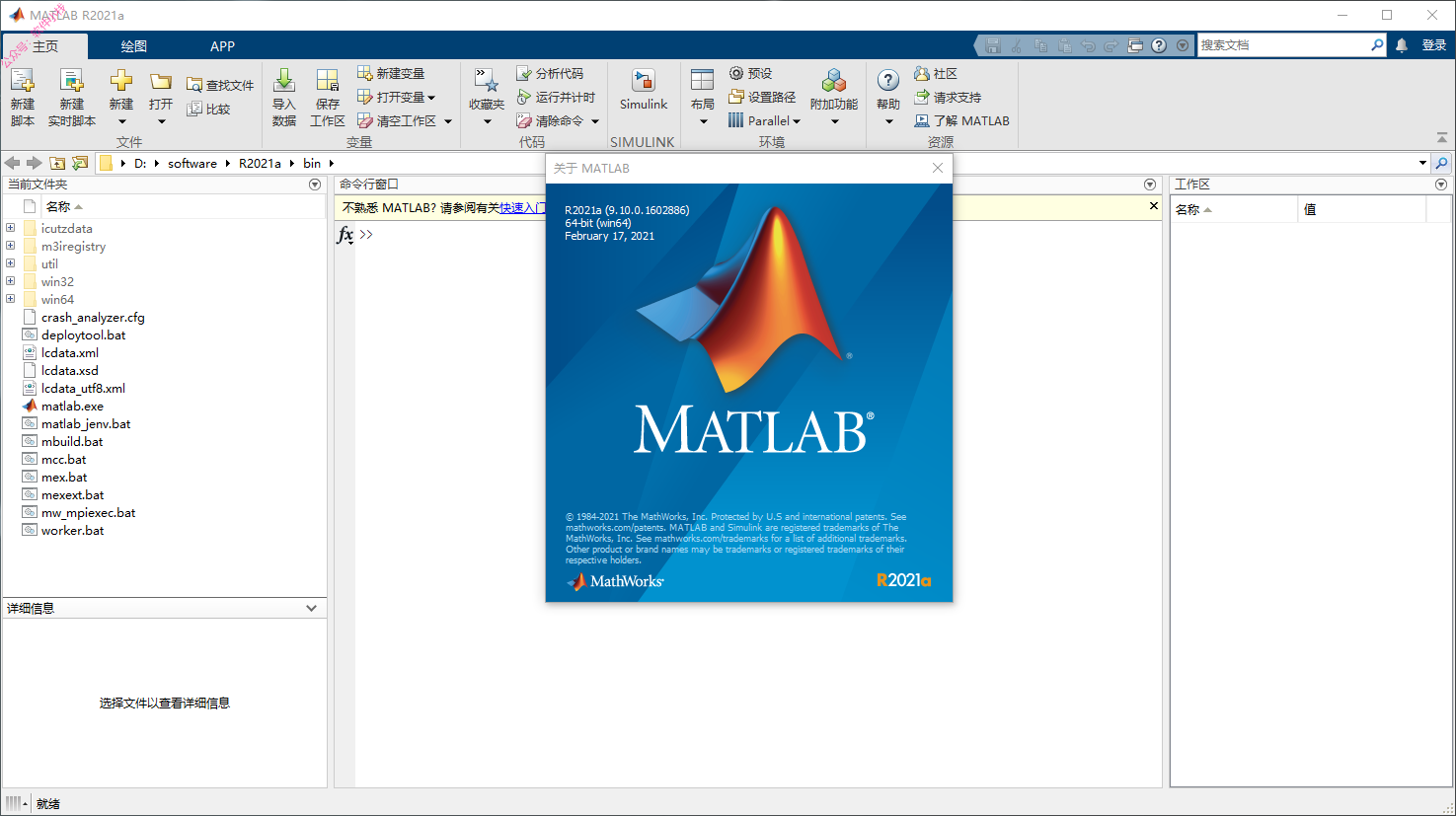
Task: Click the 搜索文档 search documentation field
Action: point(1284,45)
